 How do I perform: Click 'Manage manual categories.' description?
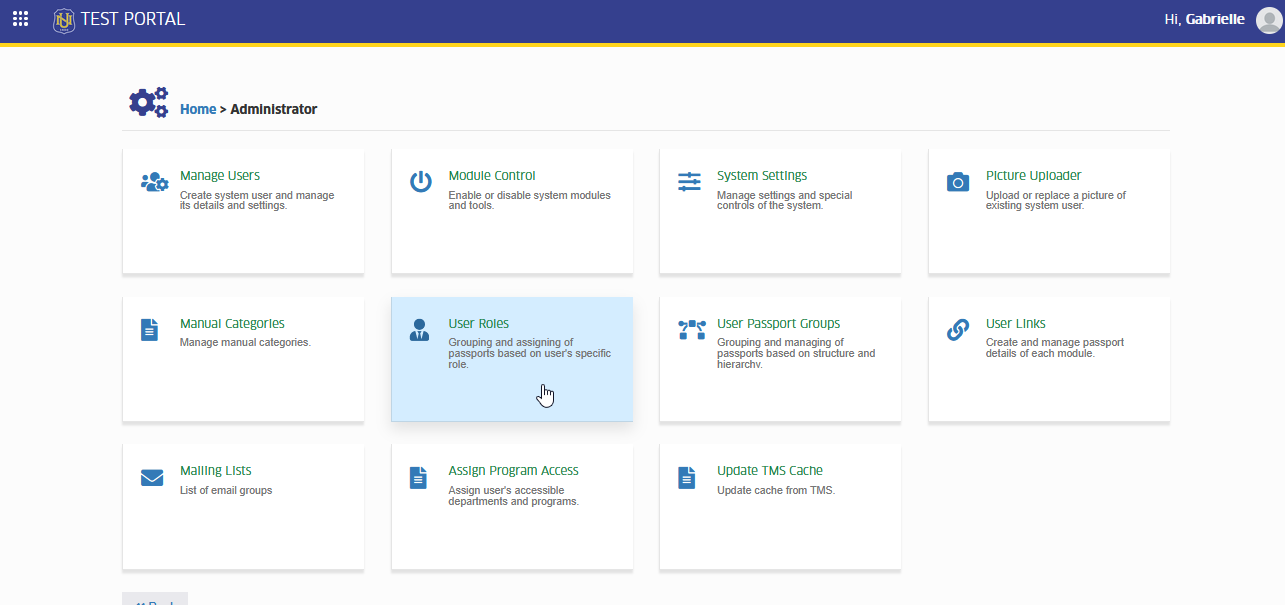245,342
